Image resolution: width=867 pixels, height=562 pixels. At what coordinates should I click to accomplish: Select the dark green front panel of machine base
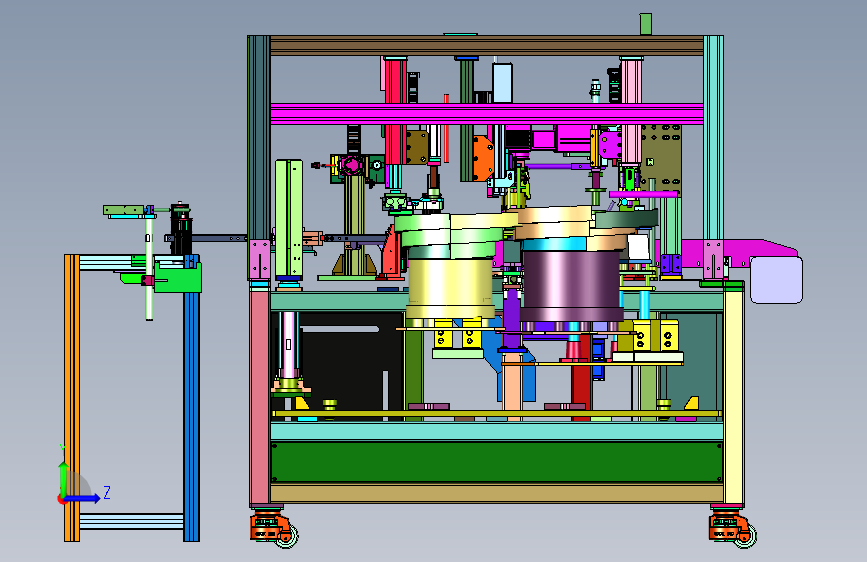click(x=497, y=462)
